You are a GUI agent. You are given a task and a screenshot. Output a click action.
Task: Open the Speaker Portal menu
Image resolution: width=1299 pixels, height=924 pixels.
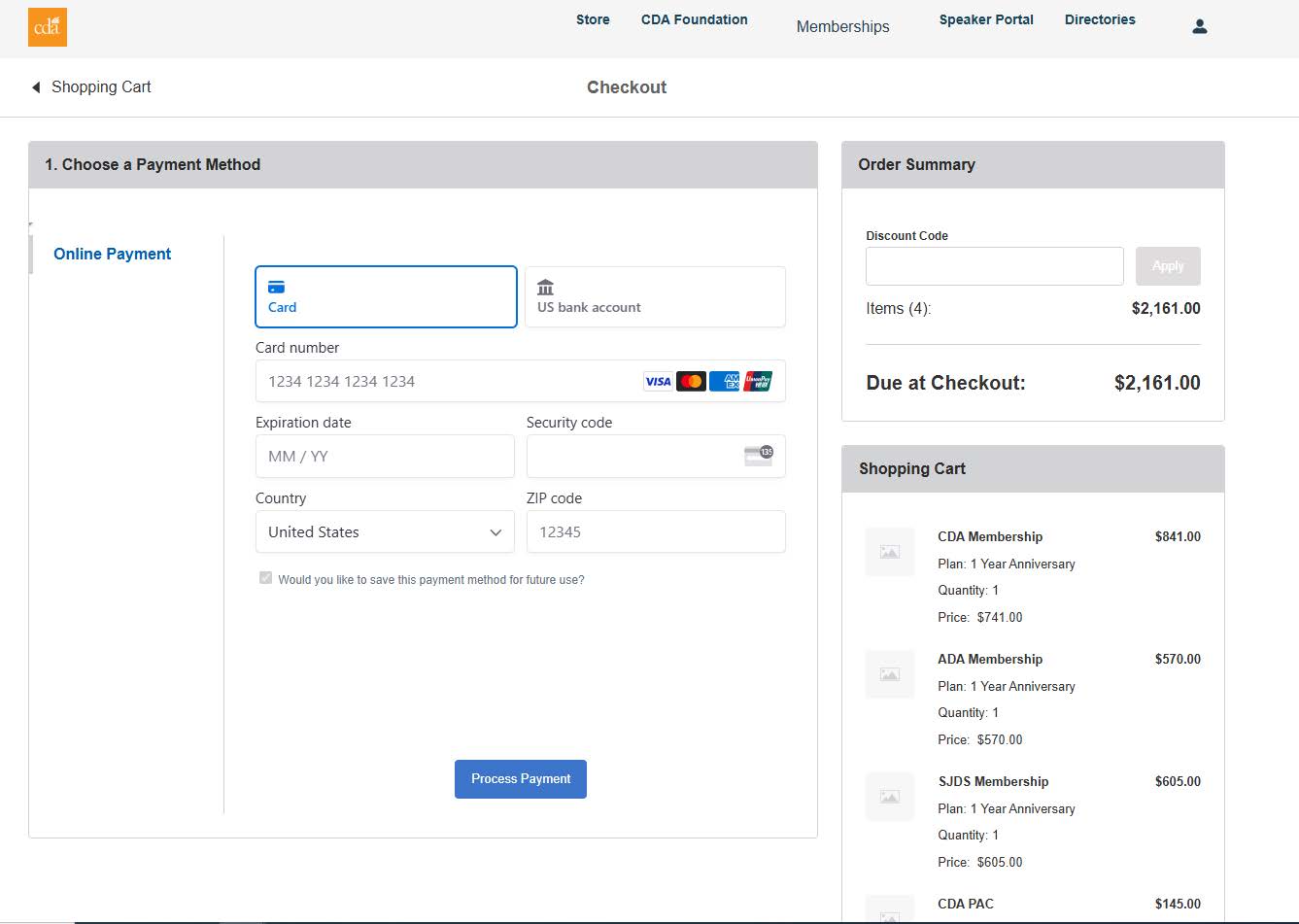point(986,19)
